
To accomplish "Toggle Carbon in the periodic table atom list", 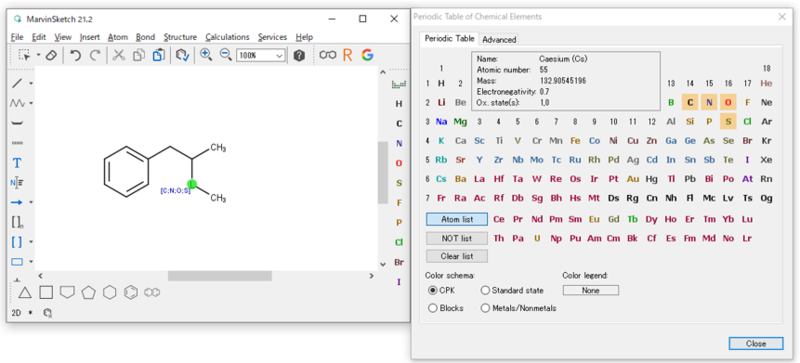I will click(x=690, y=103).
